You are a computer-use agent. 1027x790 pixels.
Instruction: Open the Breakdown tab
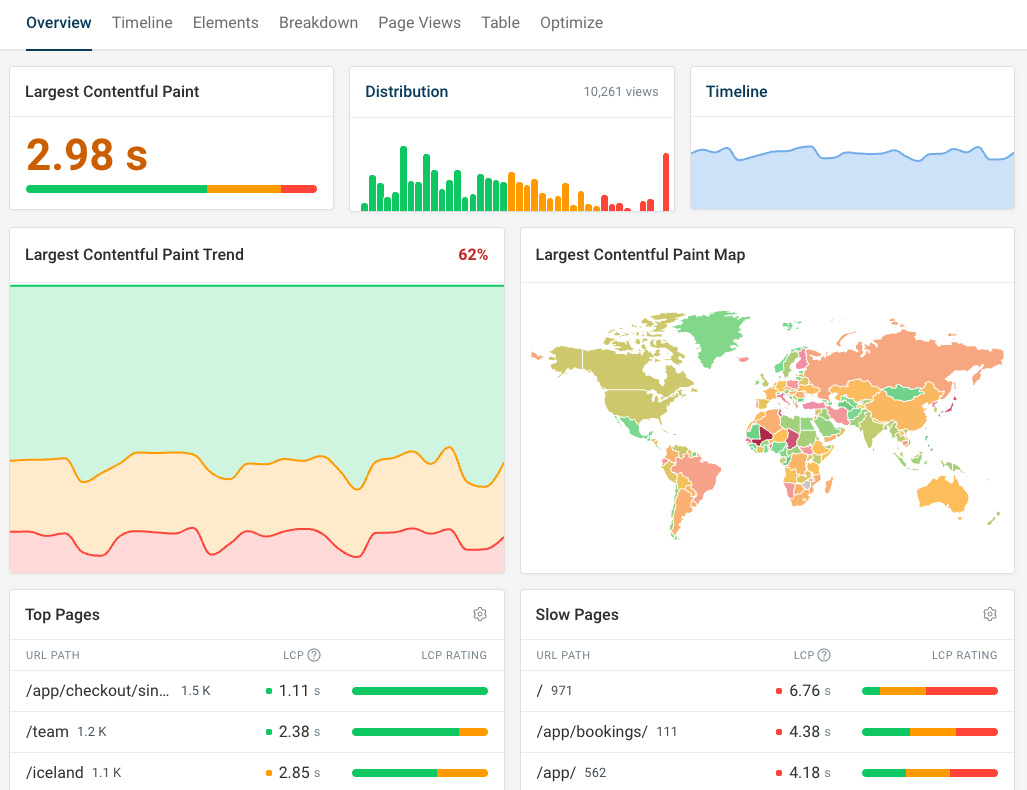pyautogui.click(x=318, y=23)
